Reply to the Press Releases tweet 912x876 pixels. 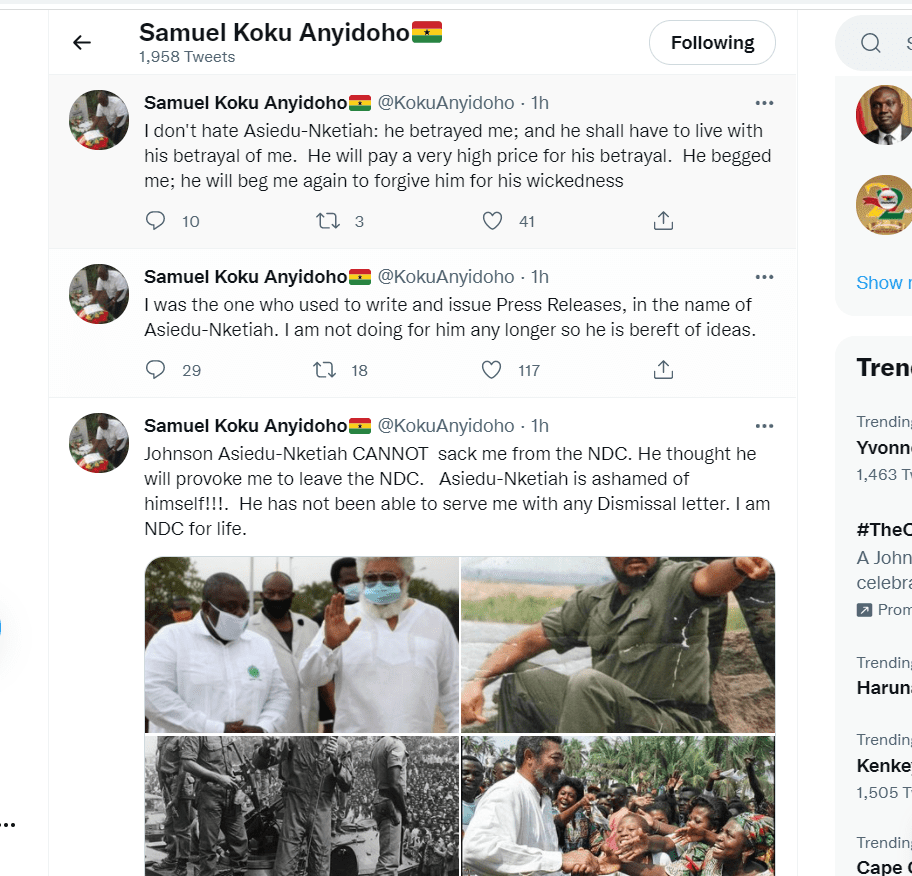tap(156, 370)
